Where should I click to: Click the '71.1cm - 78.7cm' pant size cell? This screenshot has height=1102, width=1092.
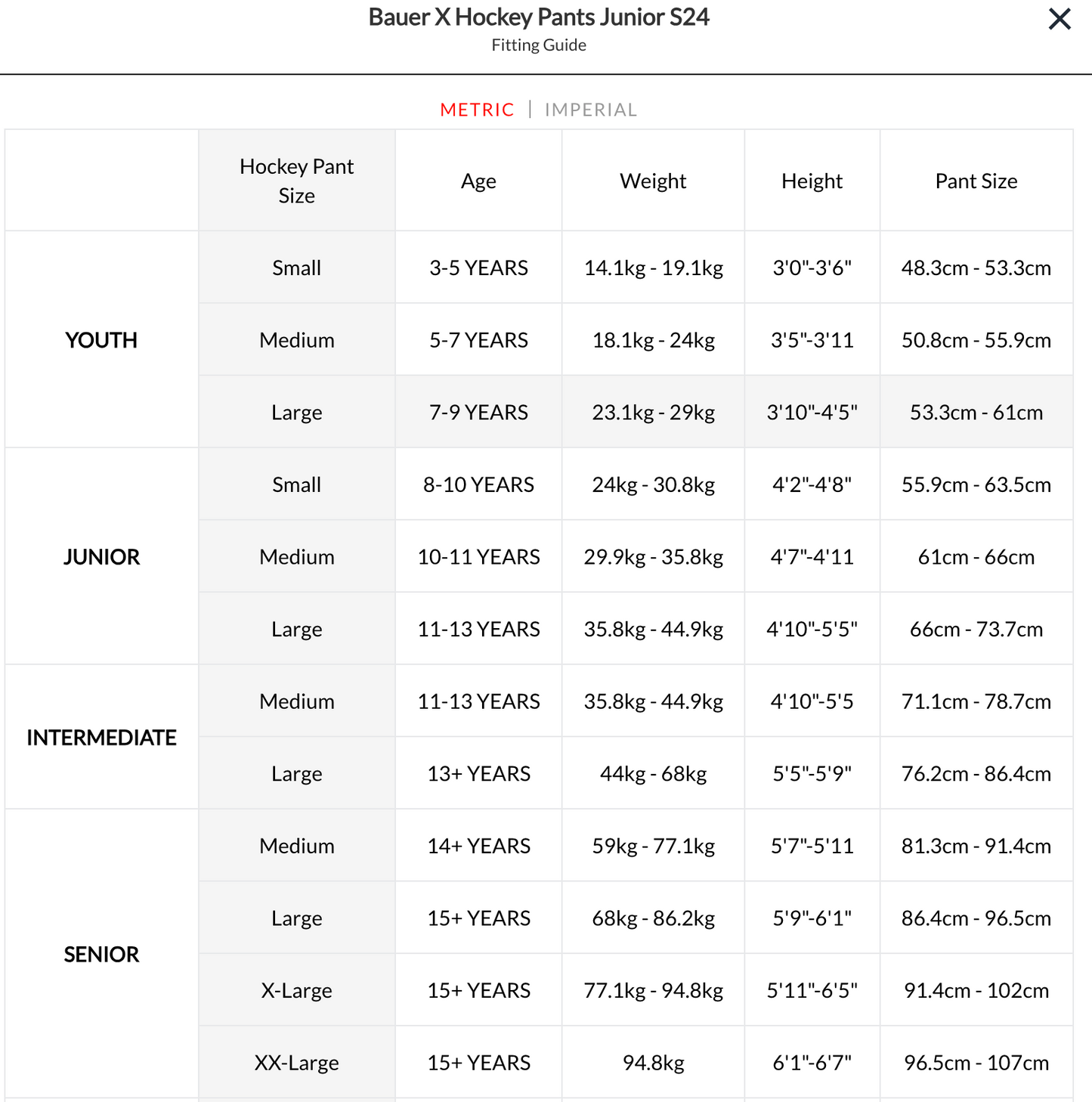click(976, 701)
